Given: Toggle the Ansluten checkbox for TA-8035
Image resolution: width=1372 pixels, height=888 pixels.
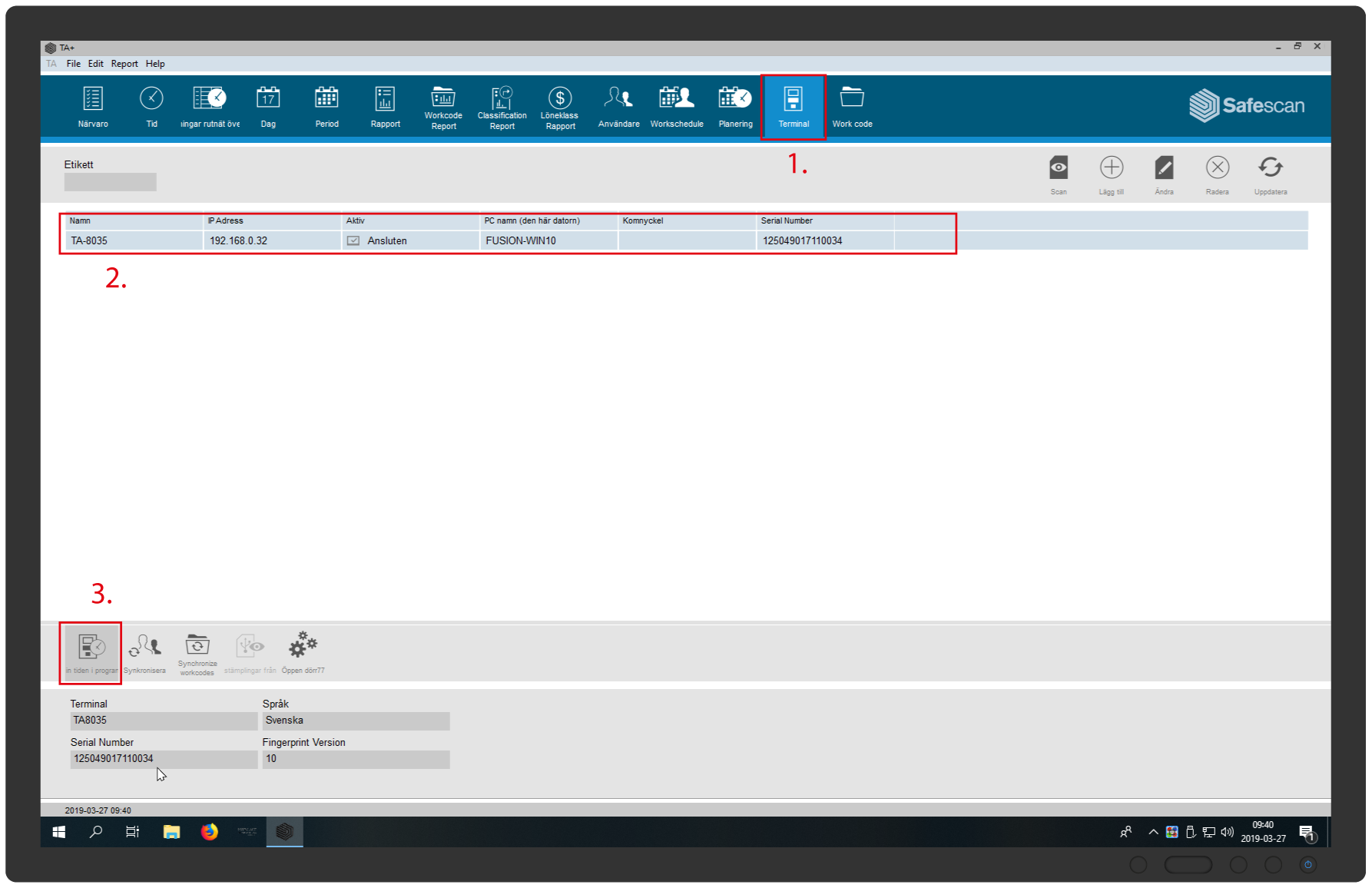Looking at the screenshot, I should [353, 240].
